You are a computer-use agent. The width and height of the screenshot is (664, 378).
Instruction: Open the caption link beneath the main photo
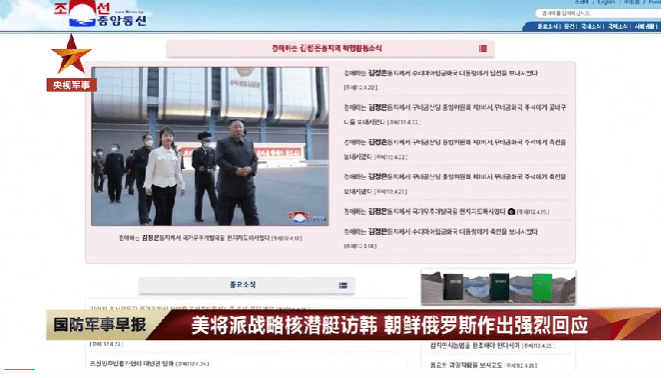210,238
